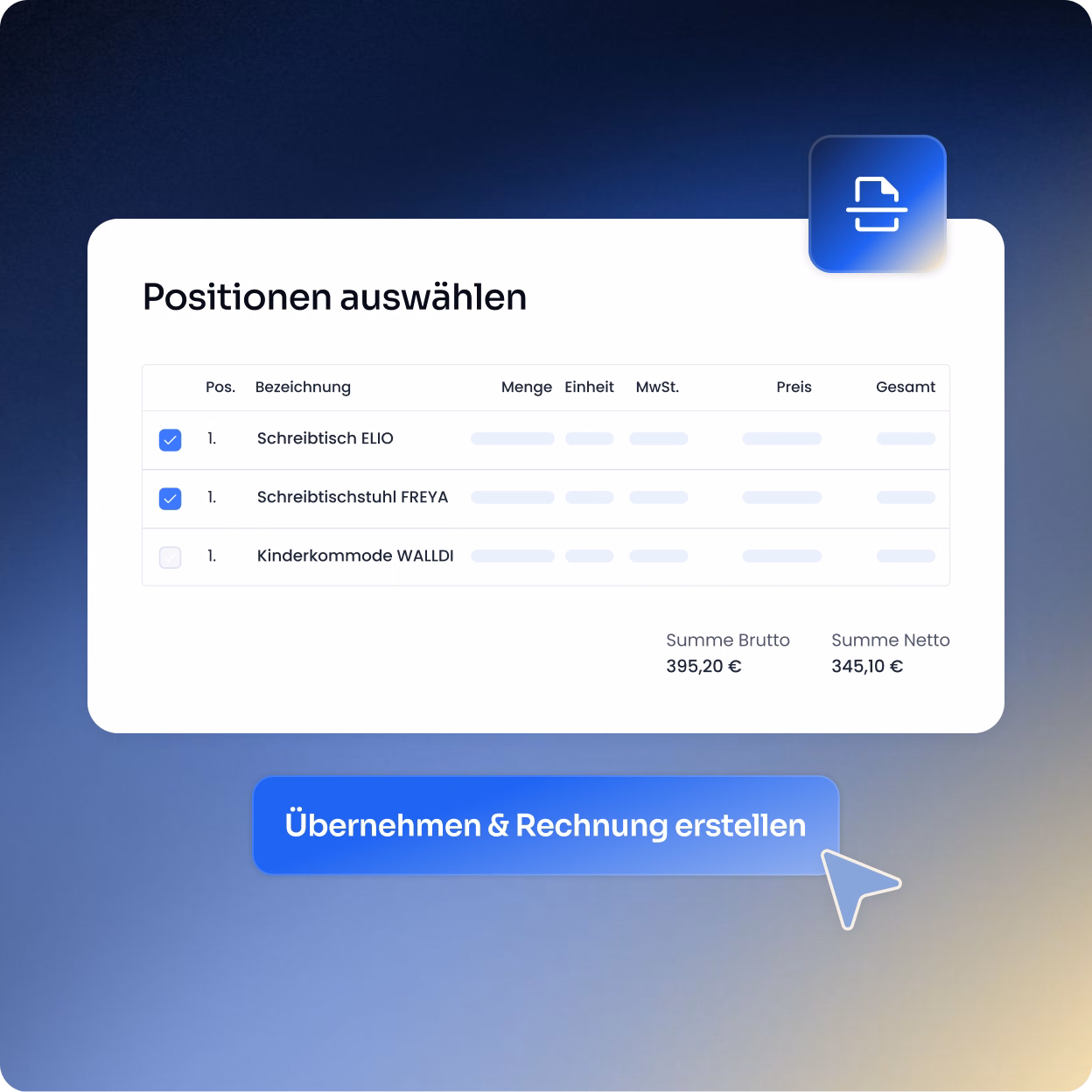Click the 345,10 € net total
This screenshot has width=1092, height=1092.
click(x=867, y=666)
